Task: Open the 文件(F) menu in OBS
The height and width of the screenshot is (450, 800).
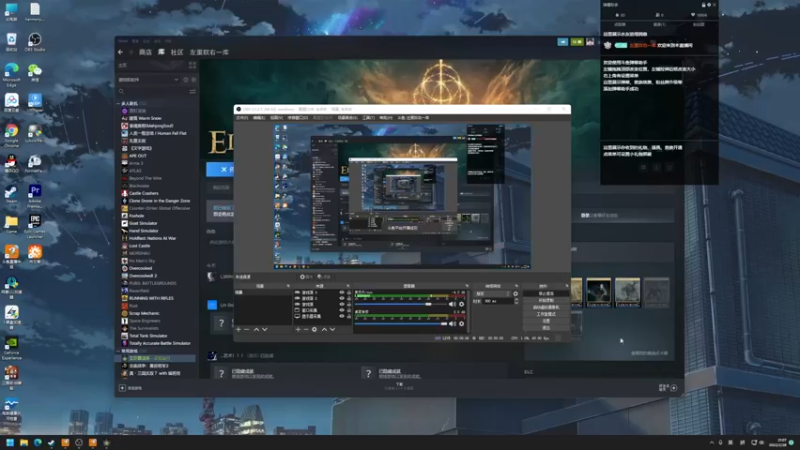Action: 242,118
